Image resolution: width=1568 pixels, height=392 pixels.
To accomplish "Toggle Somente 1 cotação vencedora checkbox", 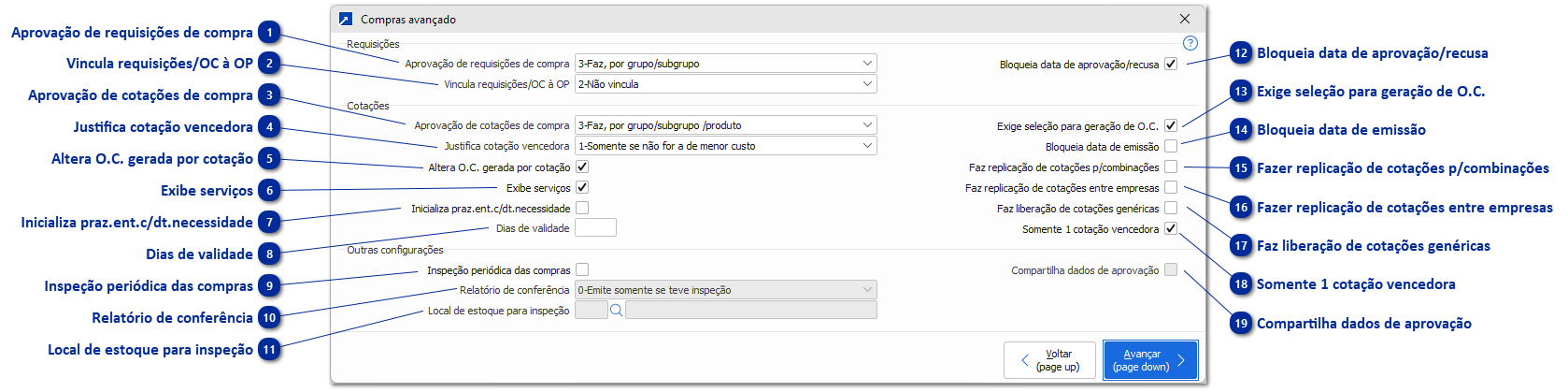I will tap(1171, 228).
